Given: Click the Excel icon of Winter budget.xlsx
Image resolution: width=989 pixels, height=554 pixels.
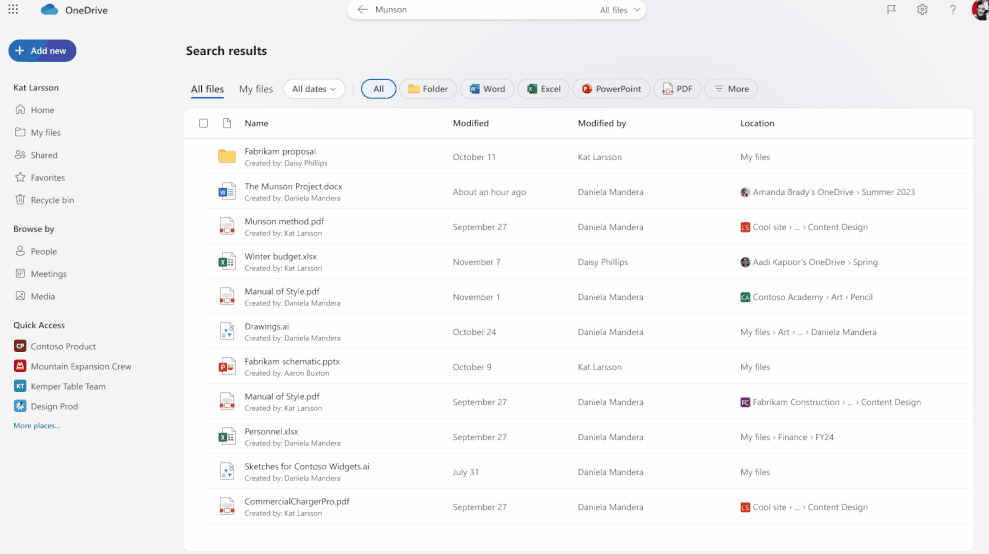Looking at the screenshot, I should [227, 261].
